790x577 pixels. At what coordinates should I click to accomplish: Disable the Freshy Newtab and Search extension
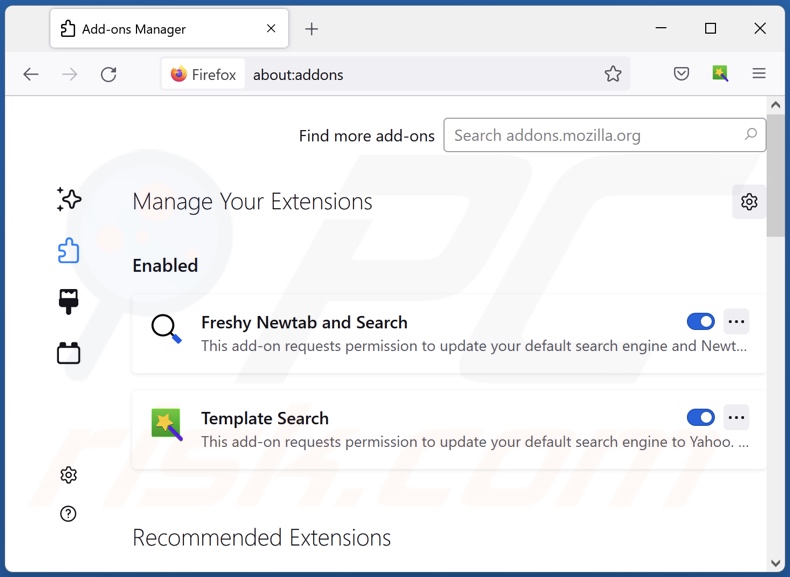pyautogui.click(x=700, y=322)
